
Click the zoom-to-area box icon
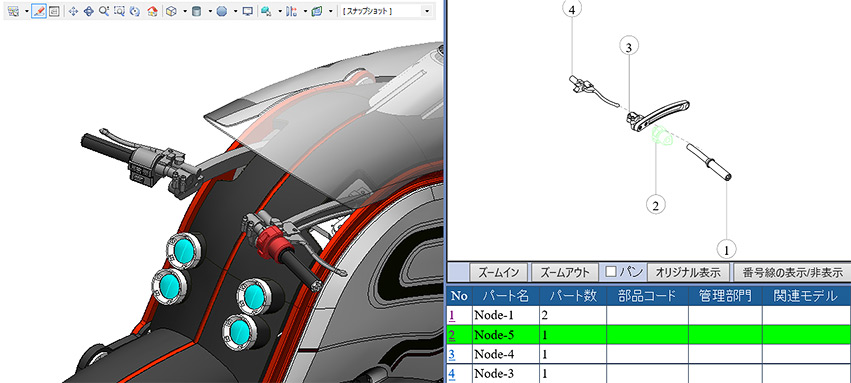[120, 11]
